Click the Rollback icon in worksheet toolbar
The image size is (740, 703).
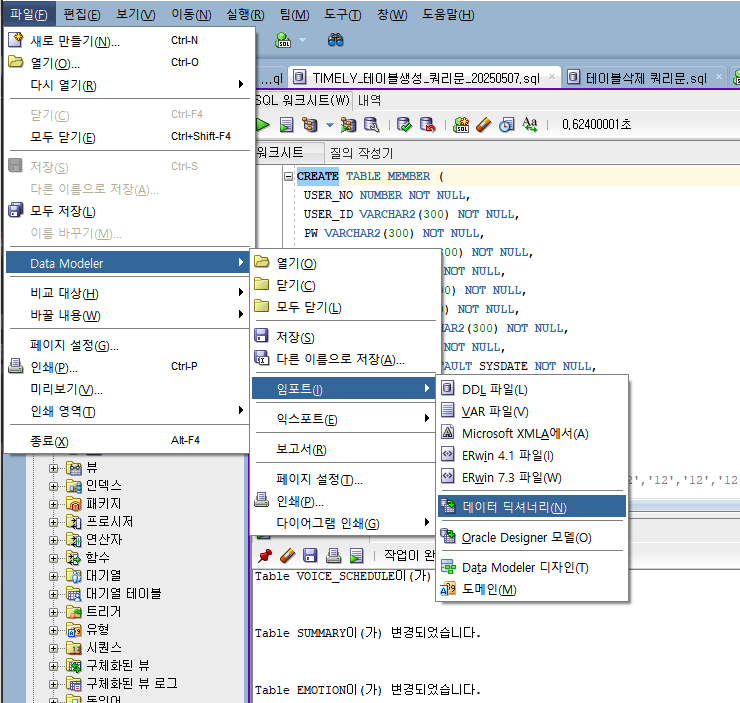428,125
